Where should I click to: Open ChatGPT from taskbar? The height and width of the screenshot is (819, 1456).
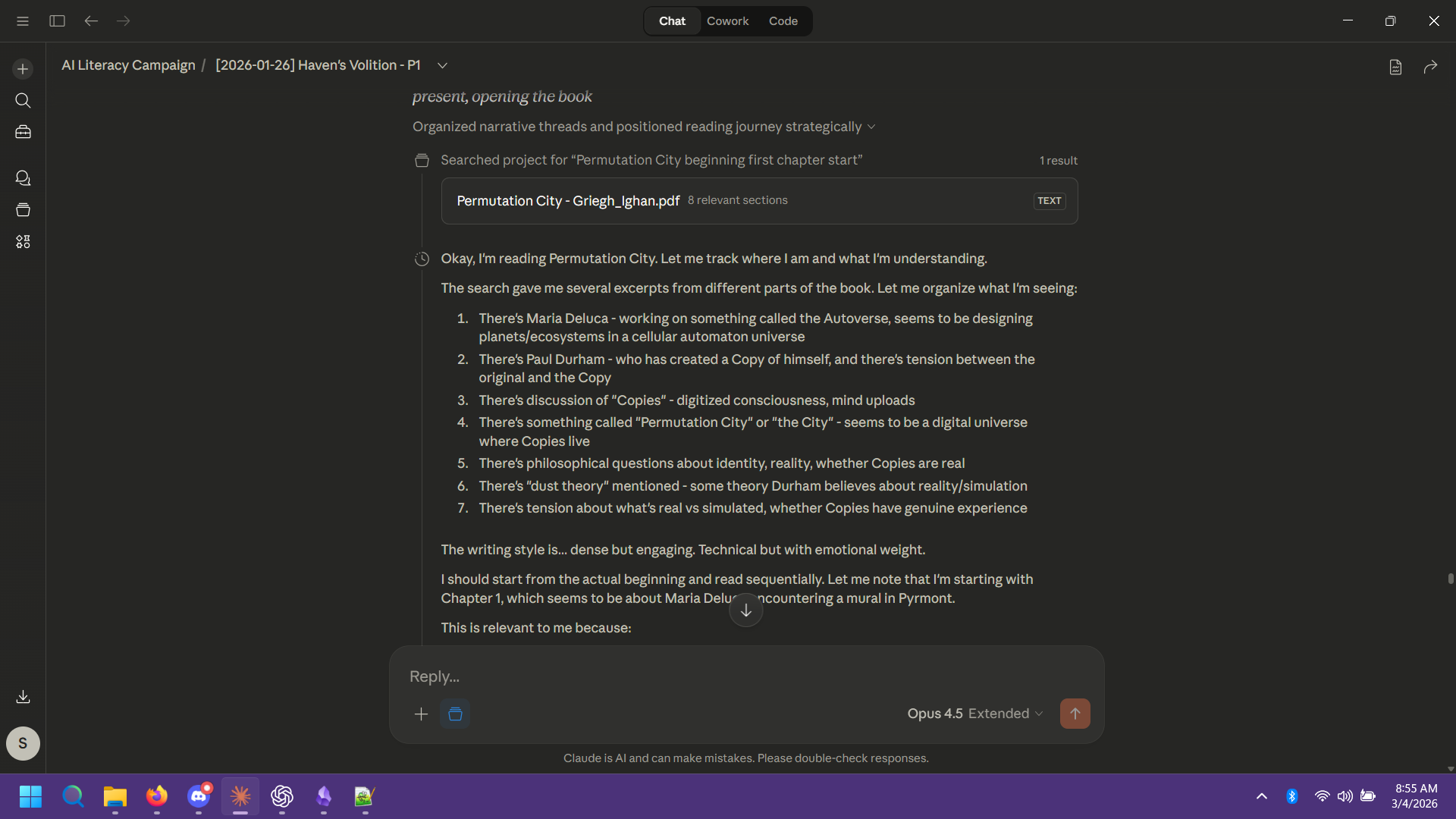[282, 796]
